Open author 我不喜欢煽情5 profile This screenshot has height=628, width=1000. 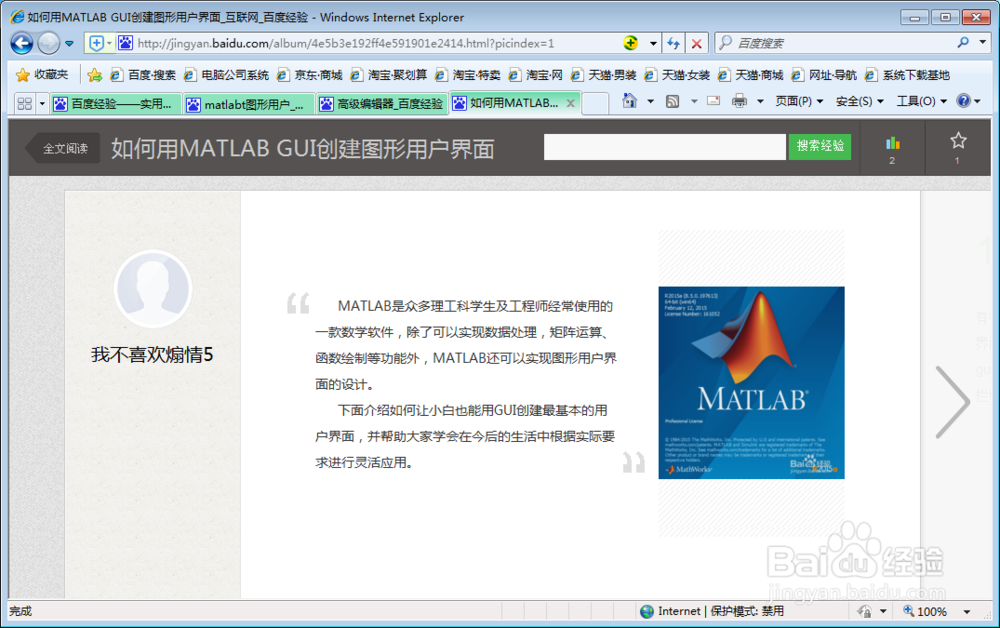pos(152,354)
